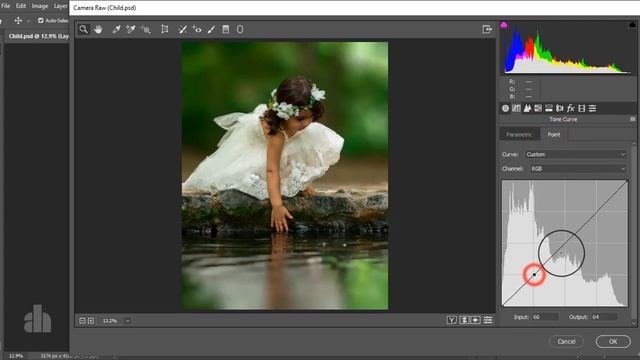
Task: Copy current settings to before icon
Action: [476, 320]
